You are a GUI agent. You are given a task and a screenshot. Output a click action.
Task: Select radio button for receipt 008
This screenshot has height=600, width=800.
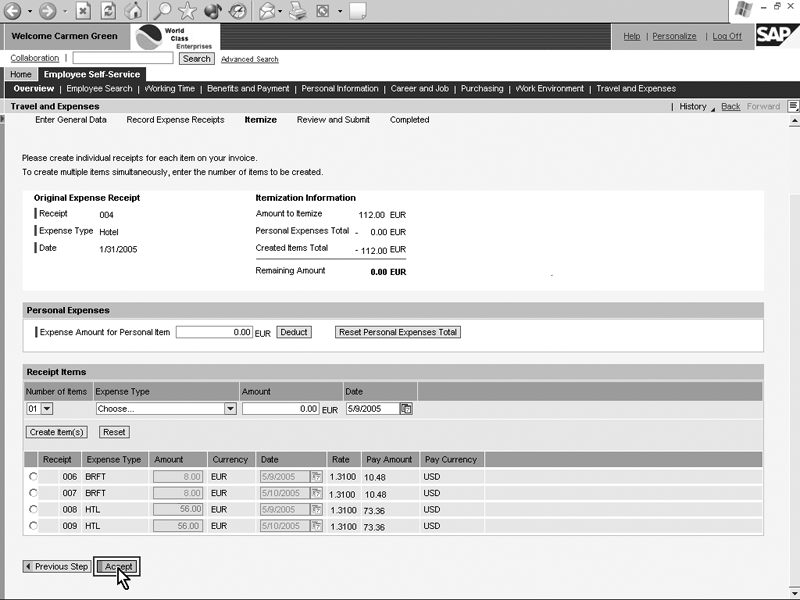(x=34, y=509)
